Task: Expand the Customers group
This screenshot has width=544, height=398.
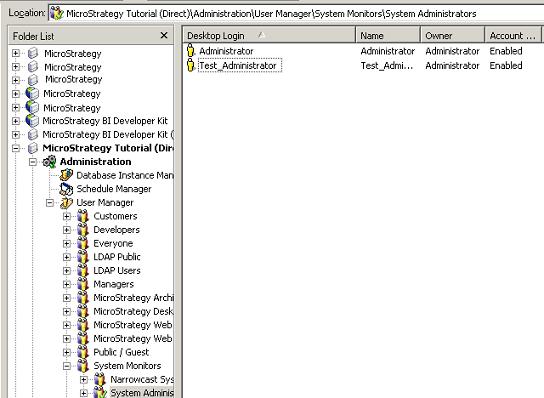Action: [67, 216]
